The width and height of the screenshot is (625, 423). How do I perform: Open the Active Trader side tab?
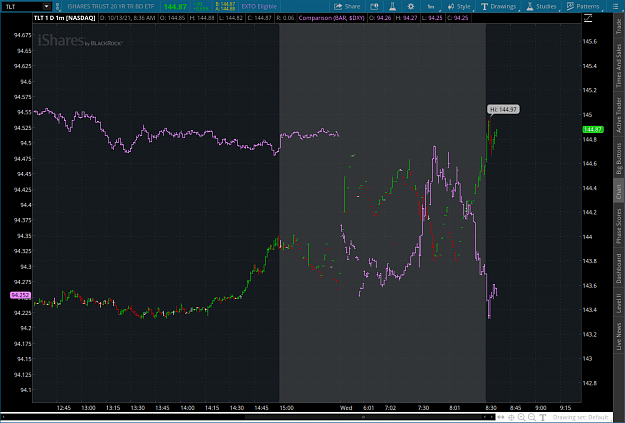[618, 115]
